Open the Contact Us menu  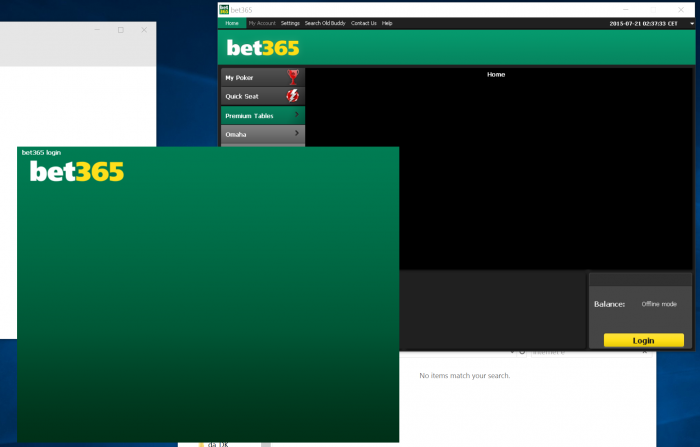coord(363,23)
